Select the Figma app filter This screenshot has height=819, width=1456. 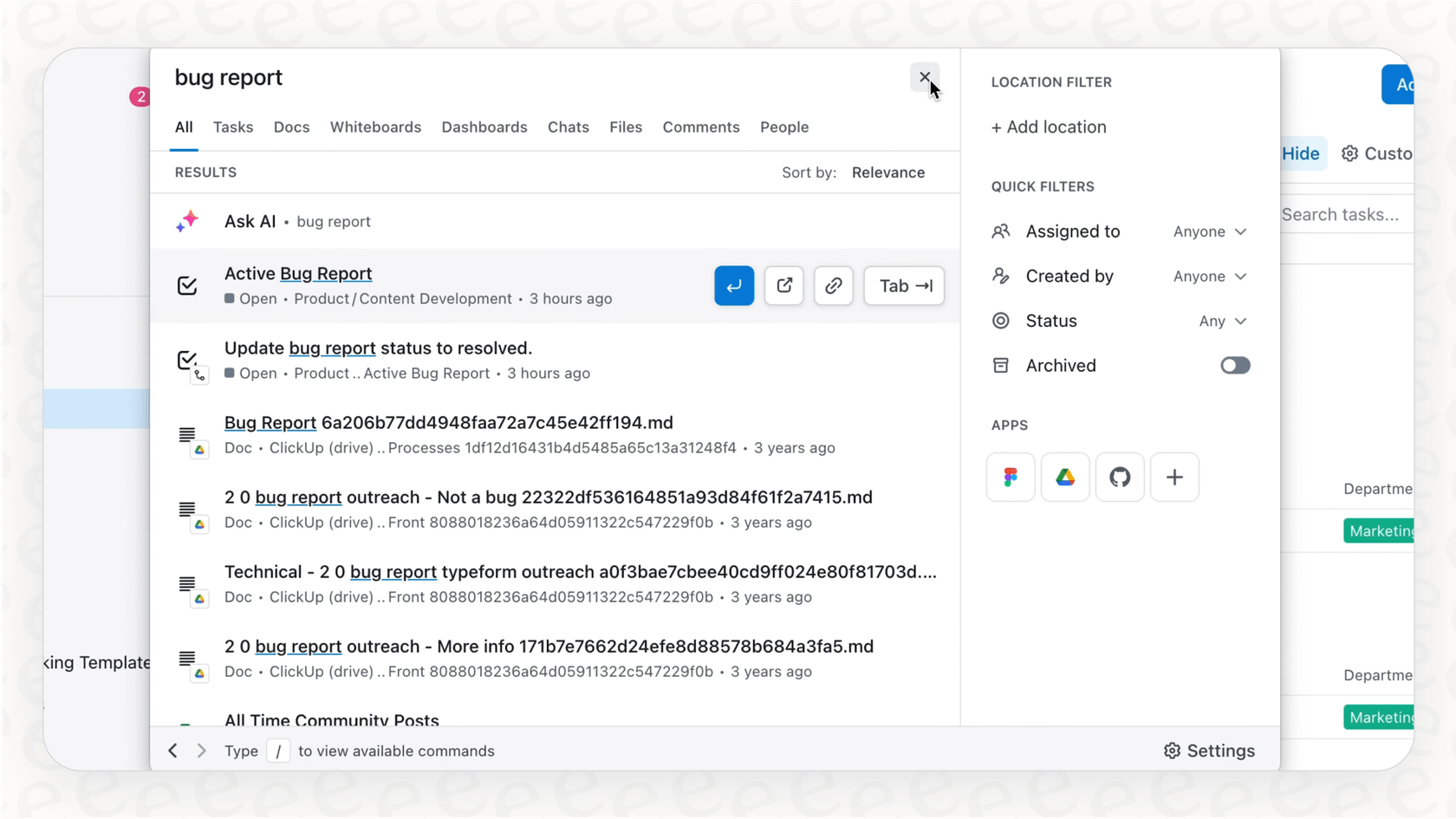click(x=1011, y=478)
